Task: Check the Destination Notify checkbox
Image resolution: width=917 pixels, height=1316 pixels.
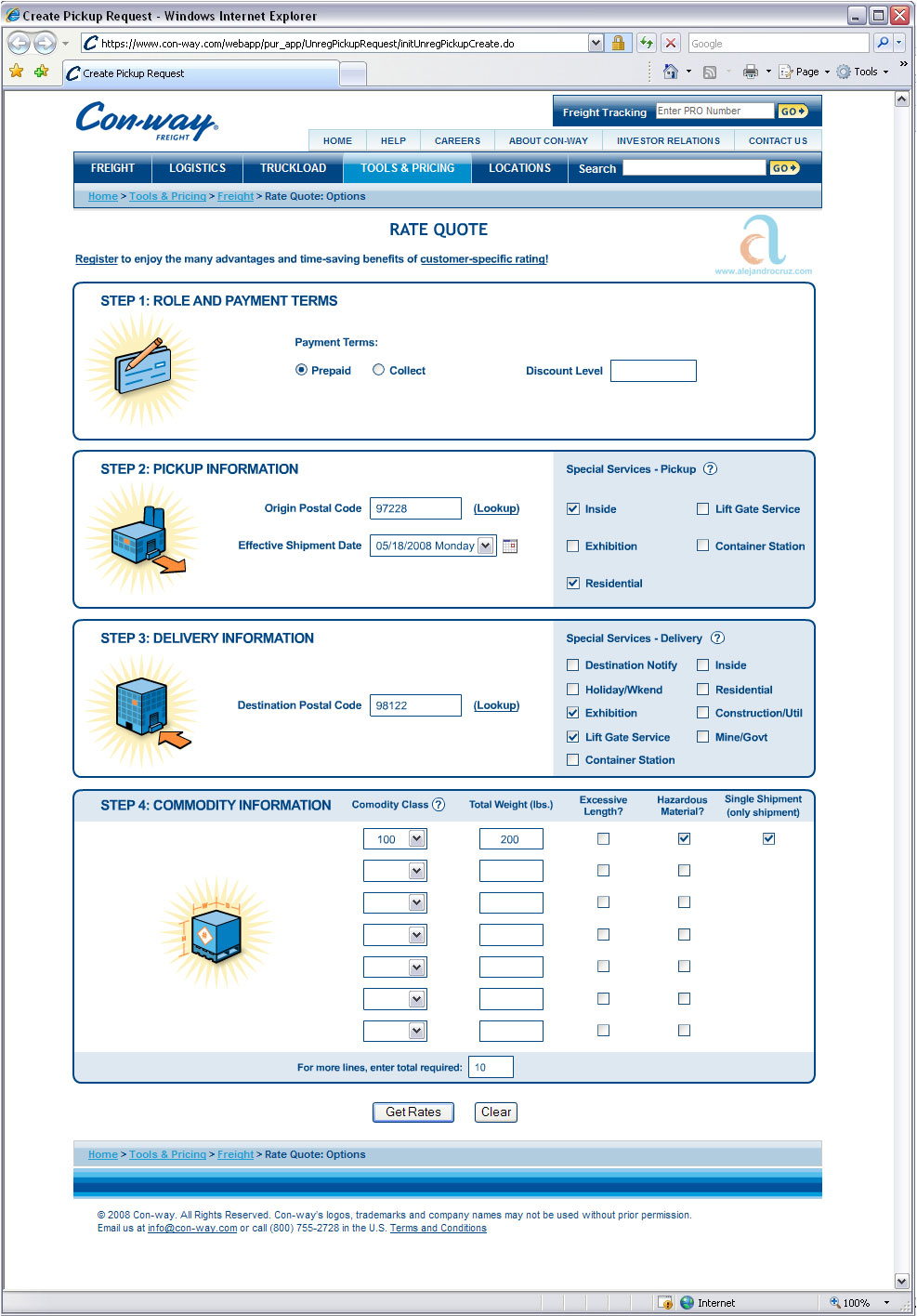Action: tap(573, 665)
